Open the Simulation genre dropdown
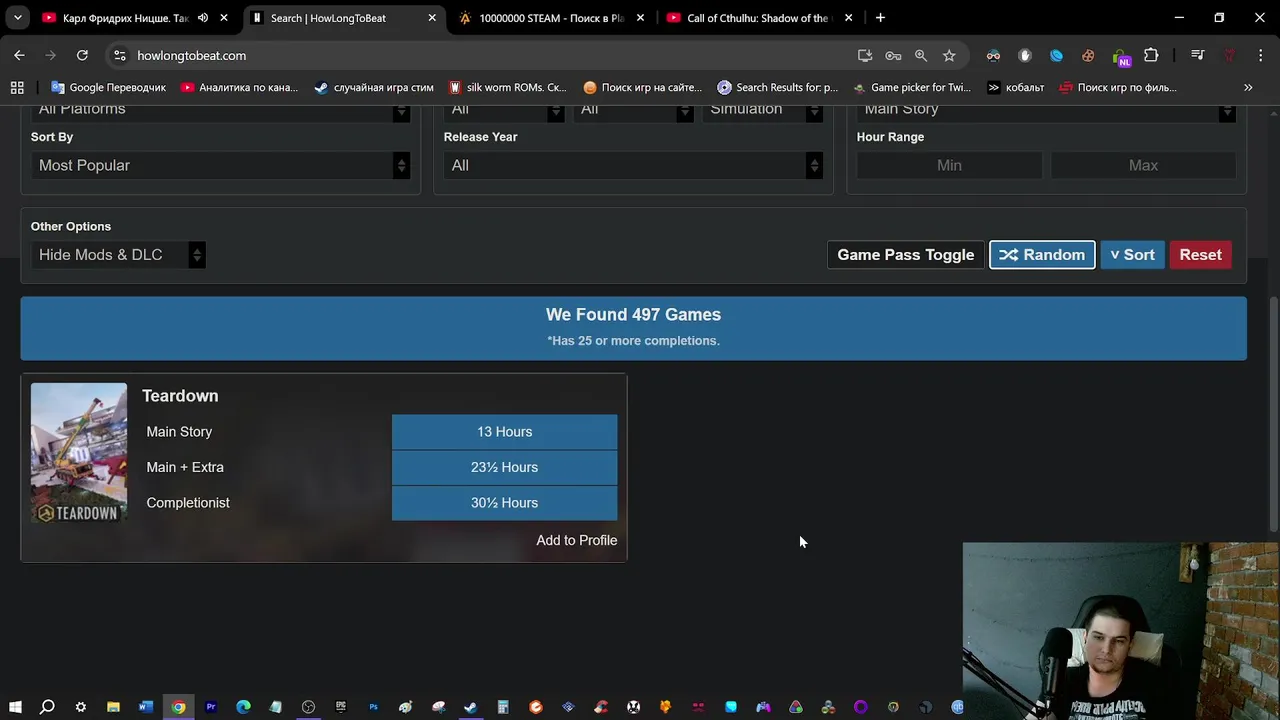Image resolution: width=1280 pixels, height=720 pixels. point(762,110)
